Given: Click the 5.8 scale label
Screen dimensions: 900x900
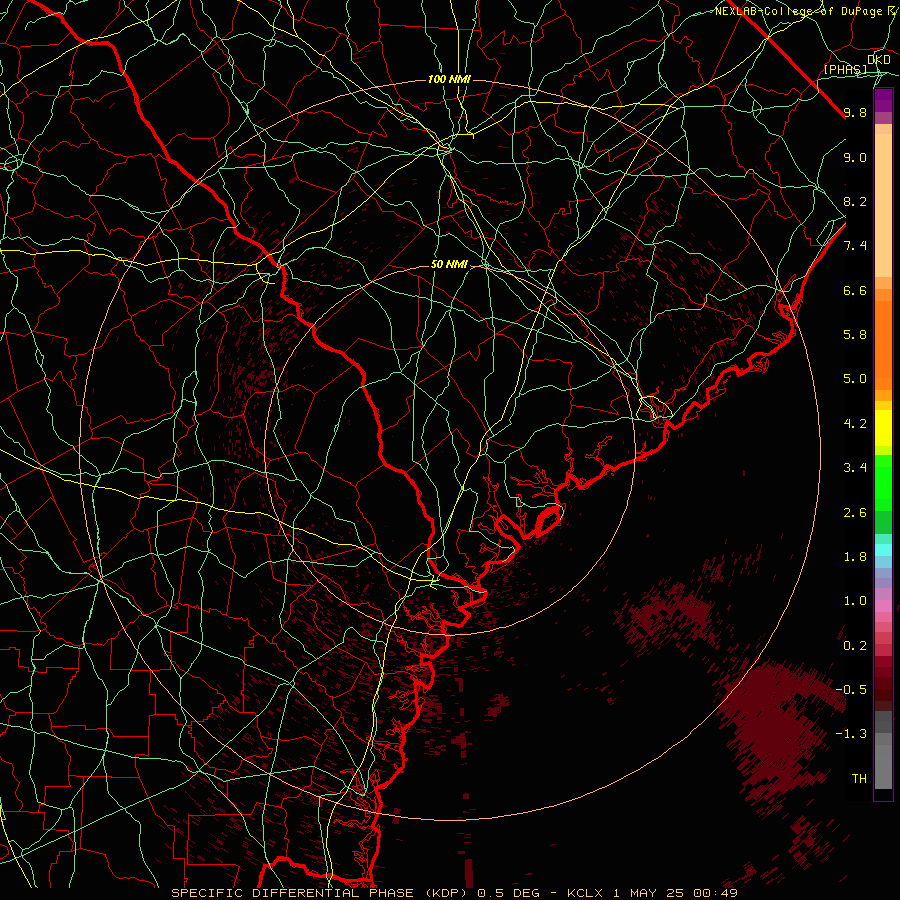Looking at the screenshot, I should point(855,335).
